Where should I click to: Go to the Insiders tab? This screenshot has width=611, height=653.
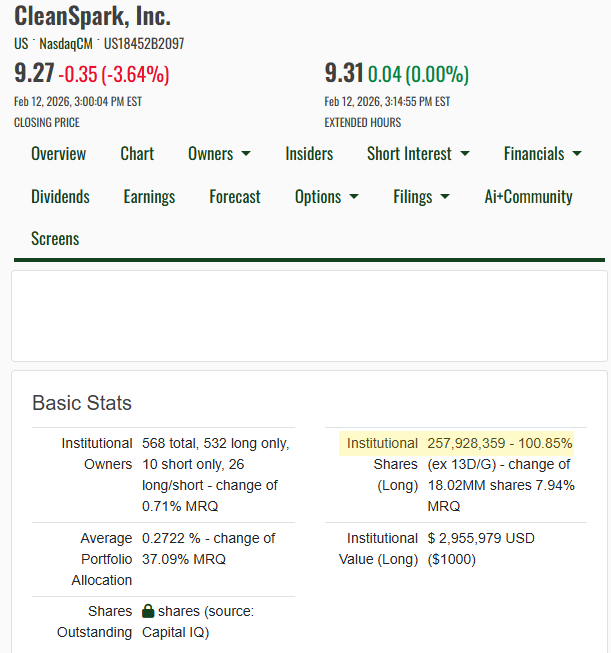click(309, 154)
